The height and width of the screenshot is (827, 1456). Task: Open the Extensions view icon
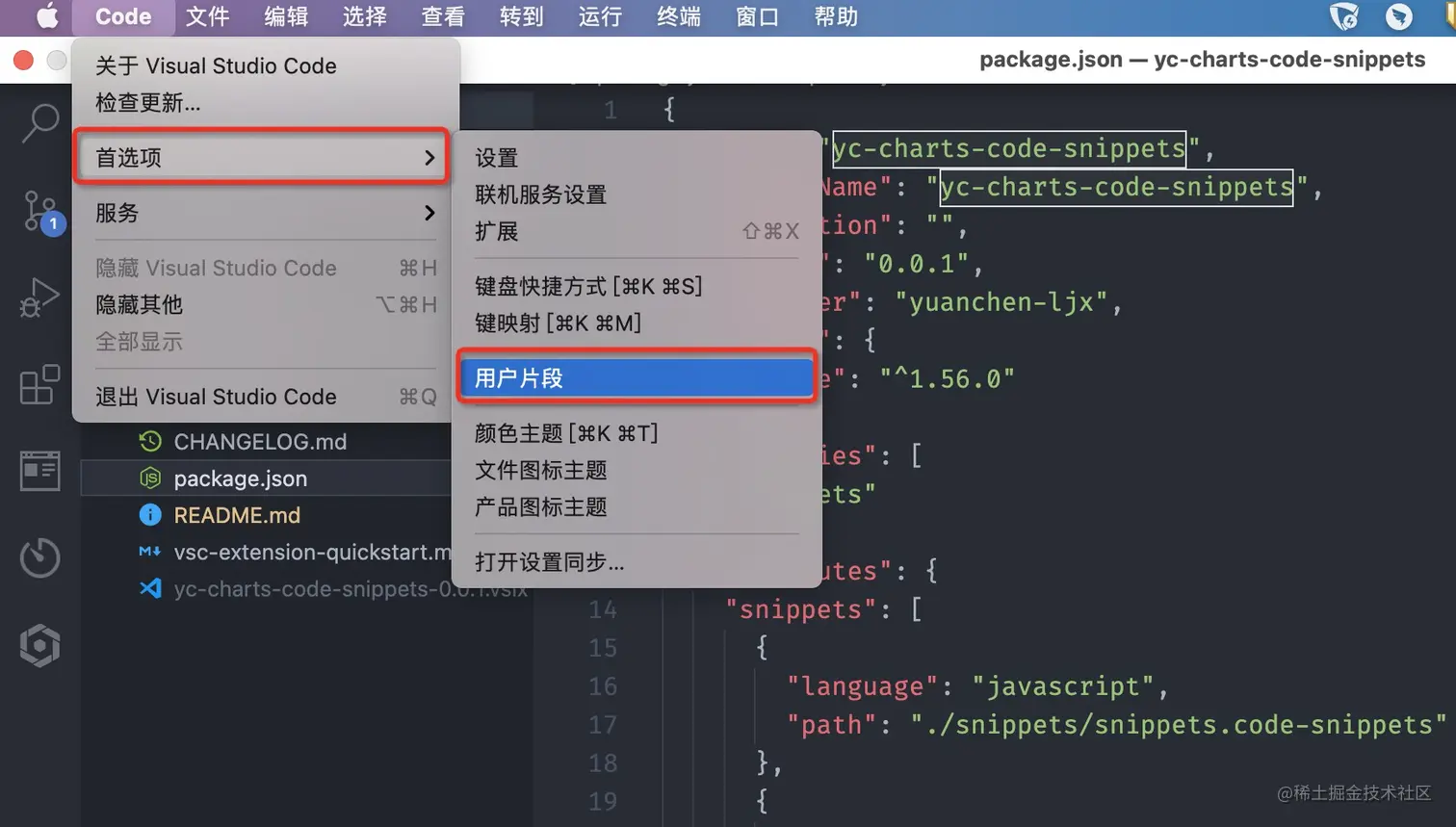(x=39, y=384)
